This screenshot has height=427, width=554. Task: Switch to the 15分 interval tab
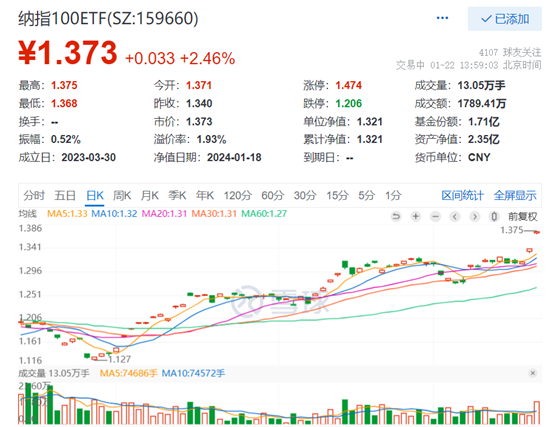337,195
